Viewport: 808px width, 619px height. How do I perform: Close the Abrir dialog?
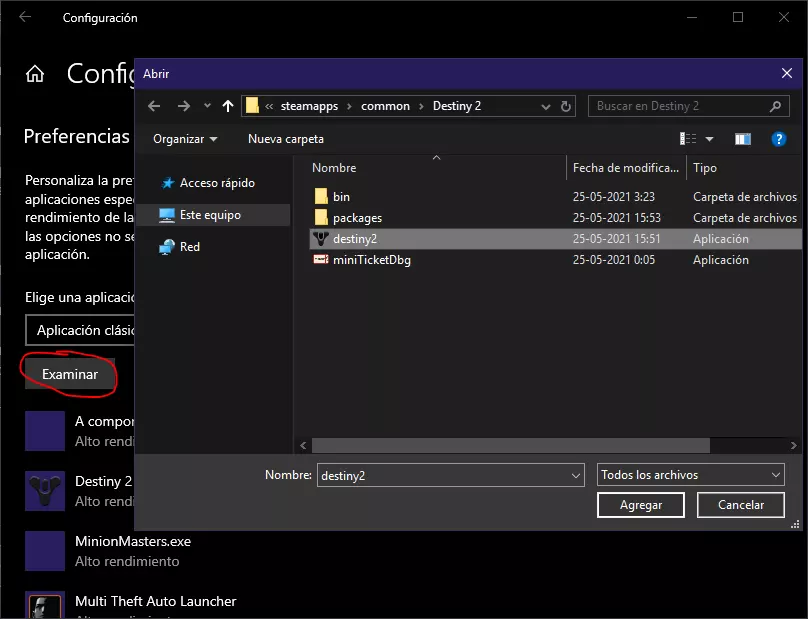click(x=786, y=74)
